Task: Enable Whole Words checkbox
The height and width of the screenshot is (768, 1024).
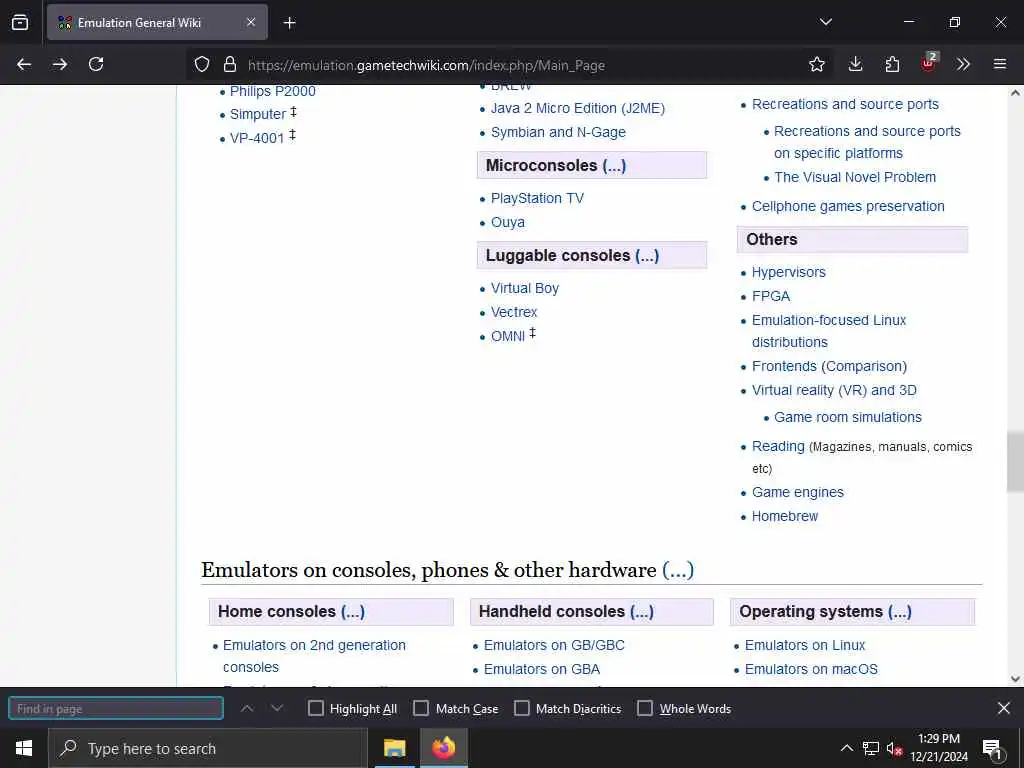Action: point(645,708)
